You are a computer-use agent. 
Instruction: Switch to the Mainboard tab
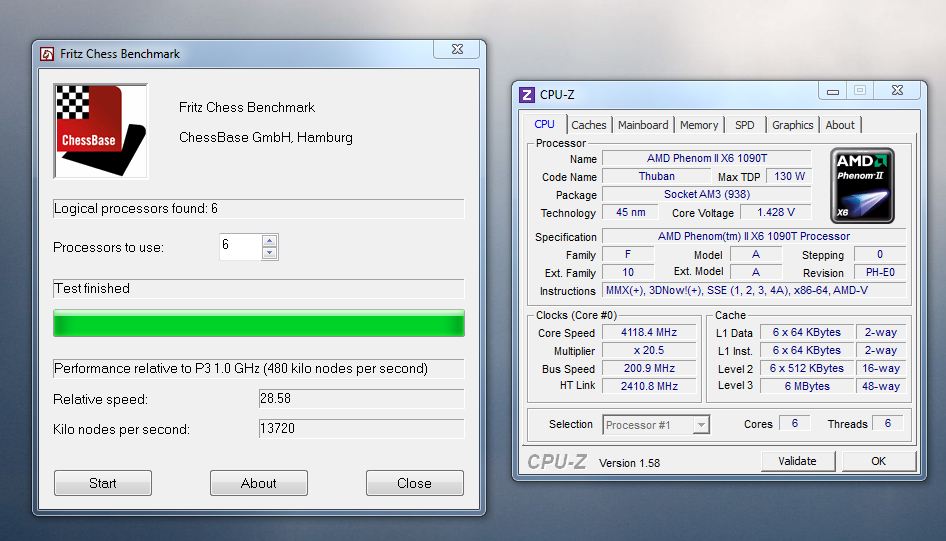[643, 125]
